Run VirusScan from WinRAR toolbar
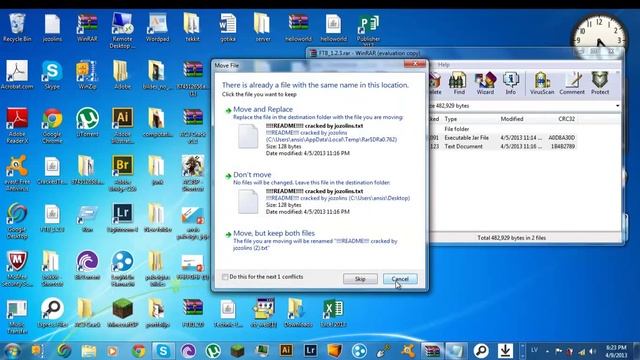Viewport: 640px width, 360px height. pos(542,83)
